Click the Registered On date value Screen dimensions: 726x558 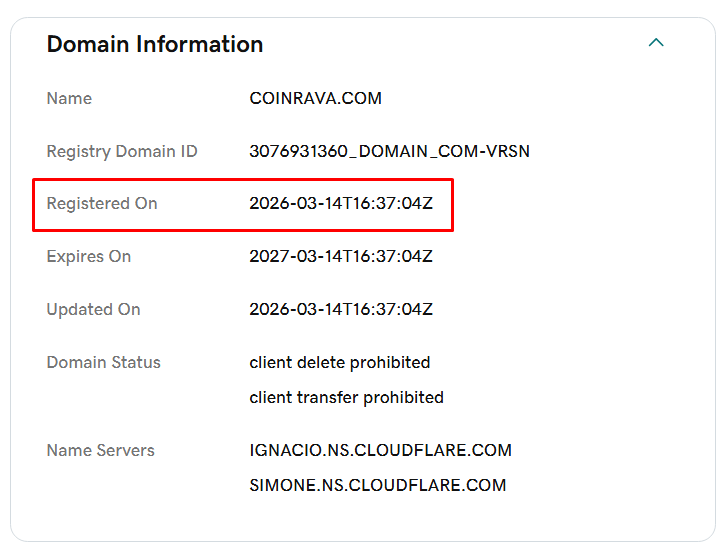[x=340, y=203]
